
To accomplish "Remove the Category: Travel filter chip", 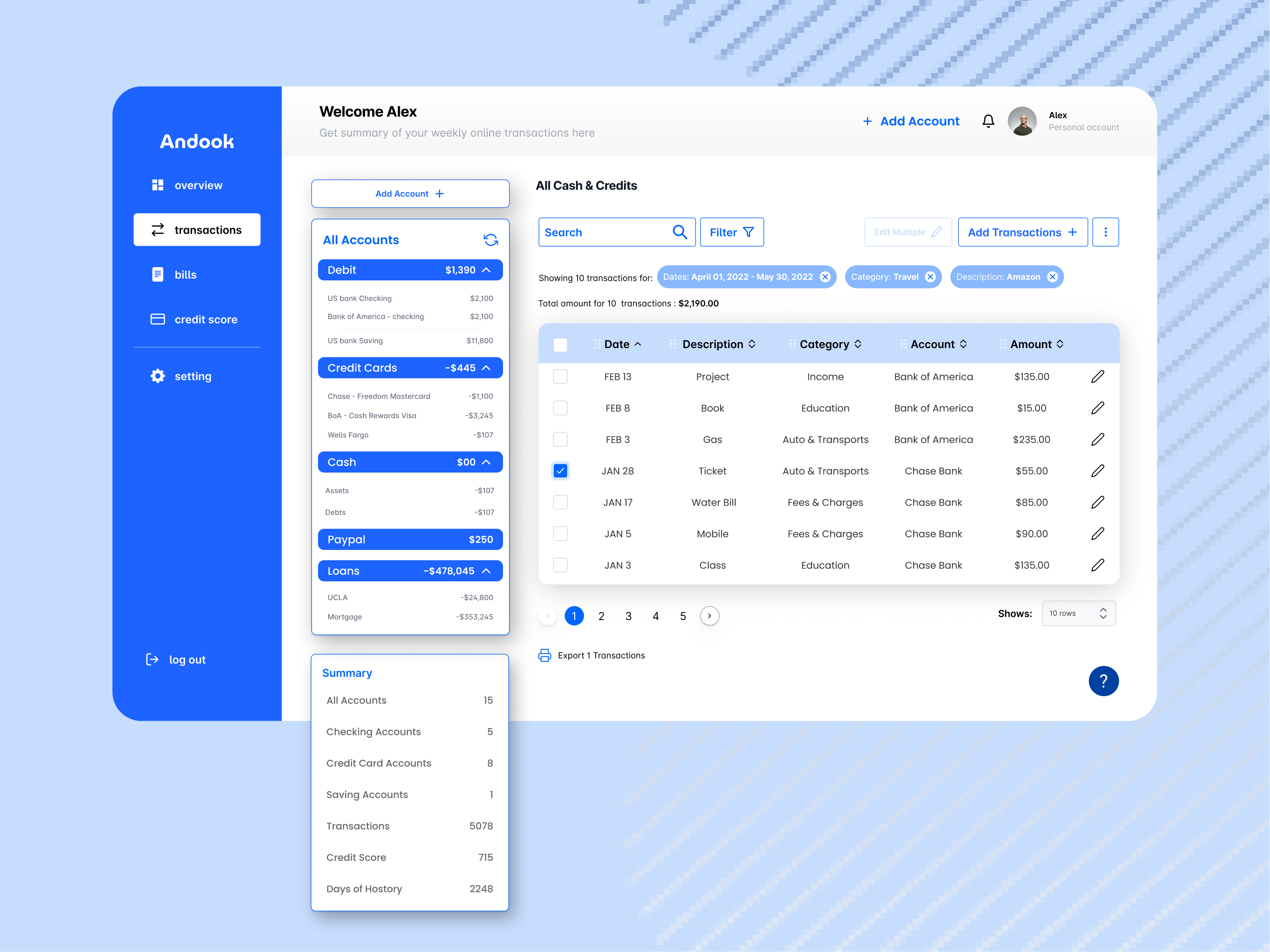I will 931,277.
